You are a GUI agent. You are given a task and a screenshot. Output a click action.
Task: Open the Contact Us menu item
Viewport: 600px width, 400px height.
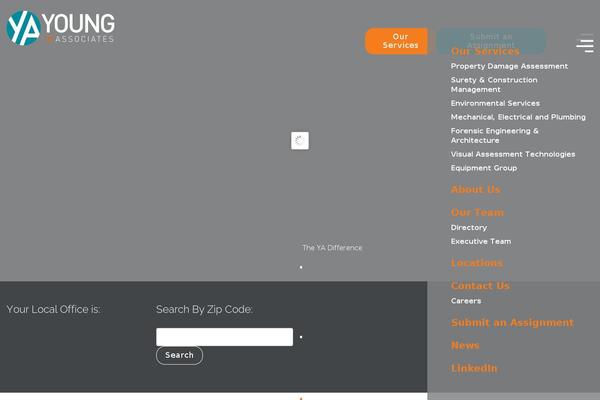[480, 286]
